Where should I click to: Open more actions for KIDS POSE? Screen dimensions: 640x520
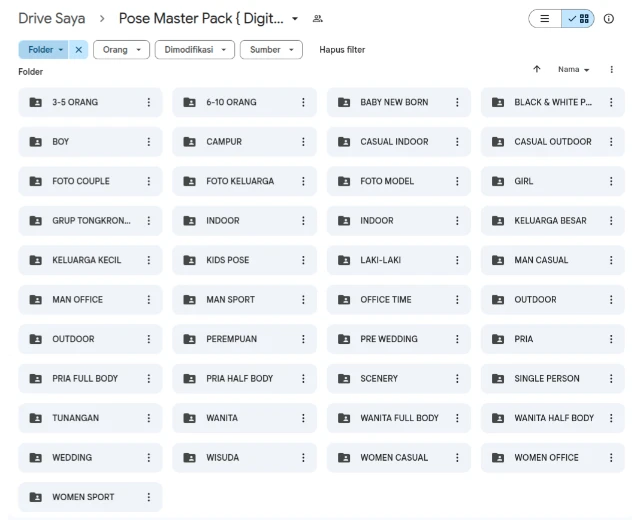coord(303,260)
